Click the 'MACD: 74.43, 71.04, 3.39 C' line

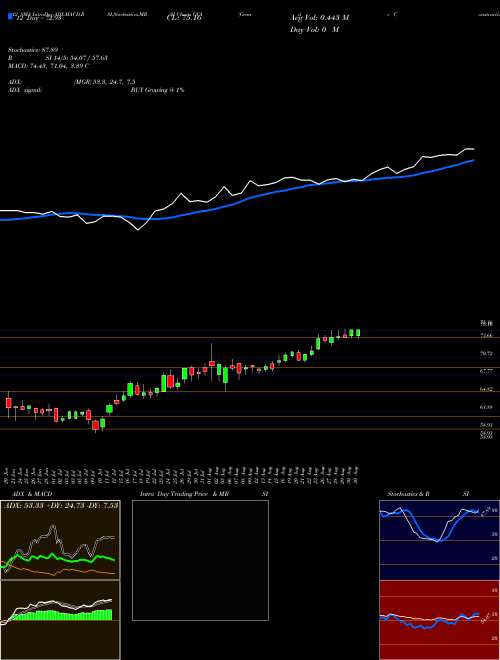point(48,66)
